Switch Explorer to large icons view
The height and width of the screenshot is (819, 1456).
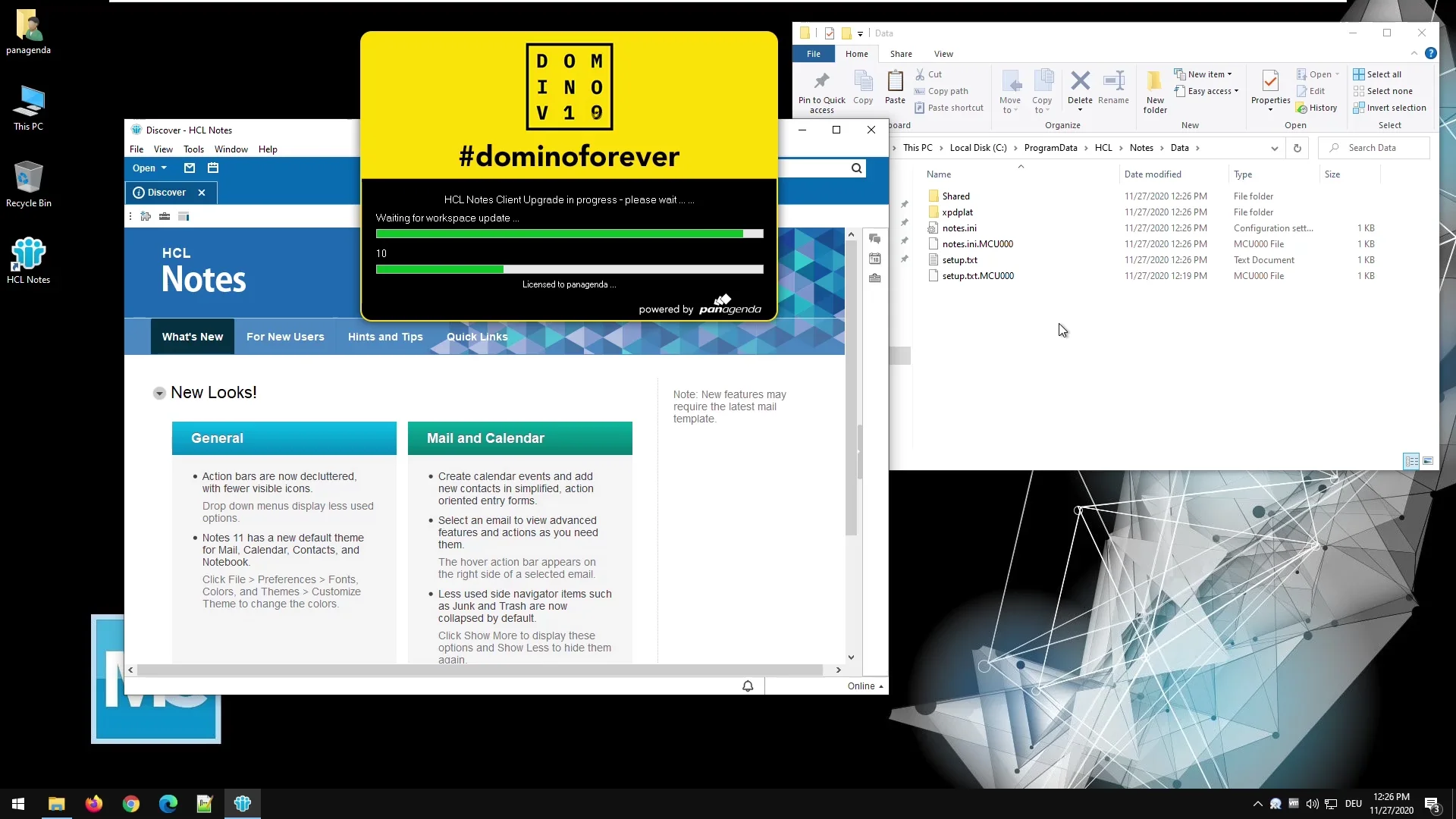(x=1428, y=461)
